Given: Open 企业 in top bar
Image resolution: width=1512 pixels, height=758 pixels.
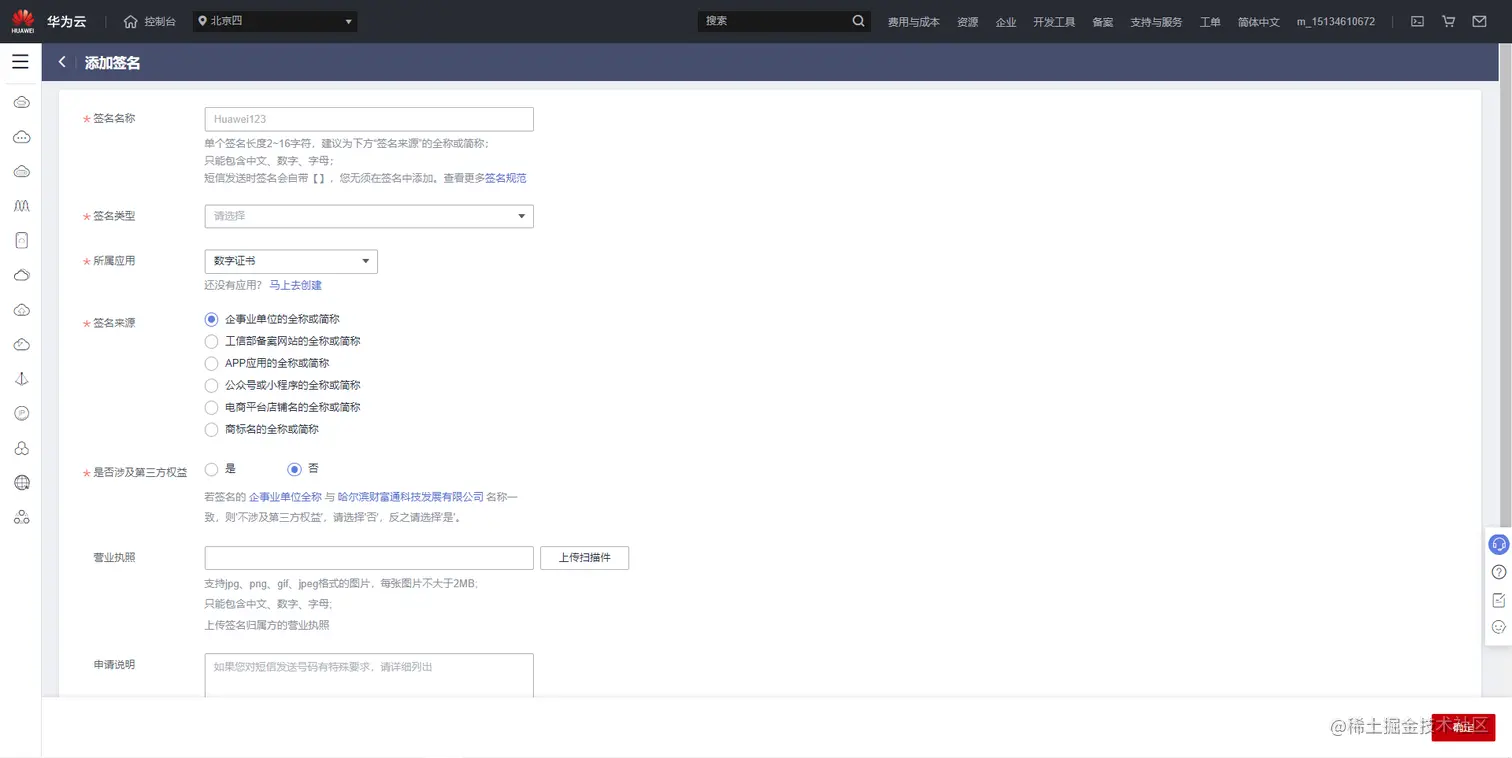Looking at the screenshot, I should [x=1006, y=22].
